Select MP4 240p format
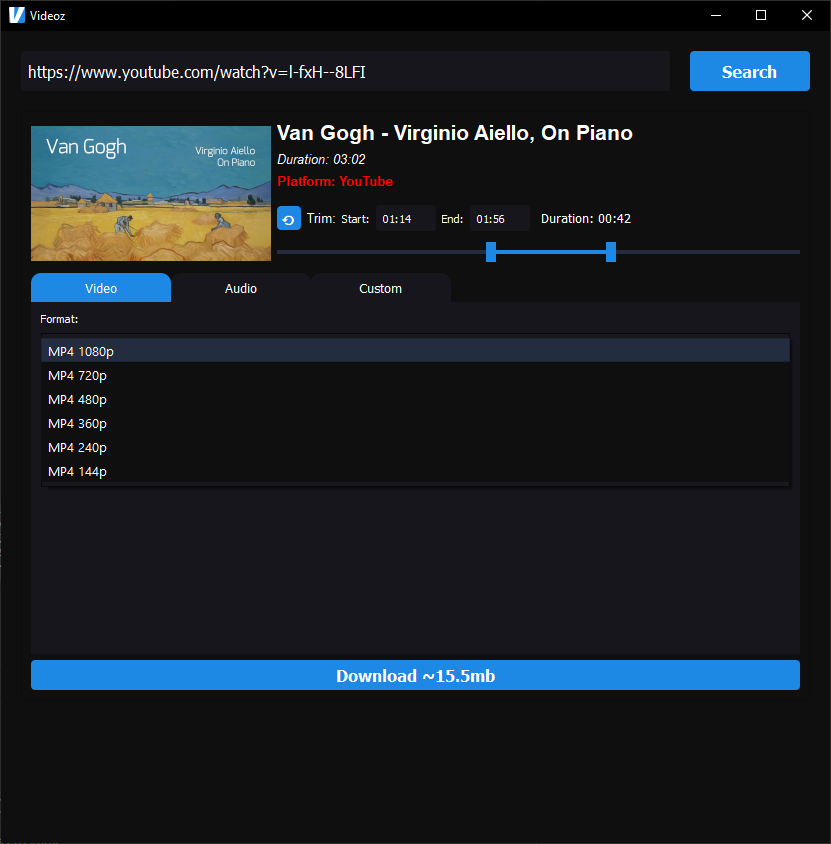The image size is (831, 844). (x=416, y=447)
